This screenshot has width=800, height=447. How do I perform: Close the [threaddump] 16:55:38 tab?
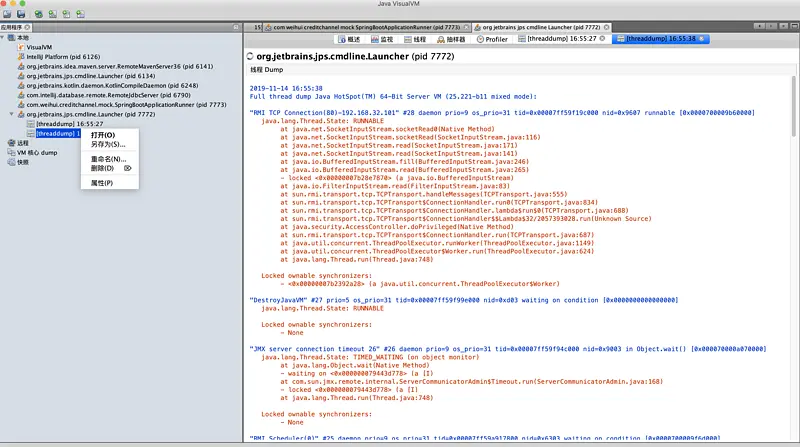(702, 39)
